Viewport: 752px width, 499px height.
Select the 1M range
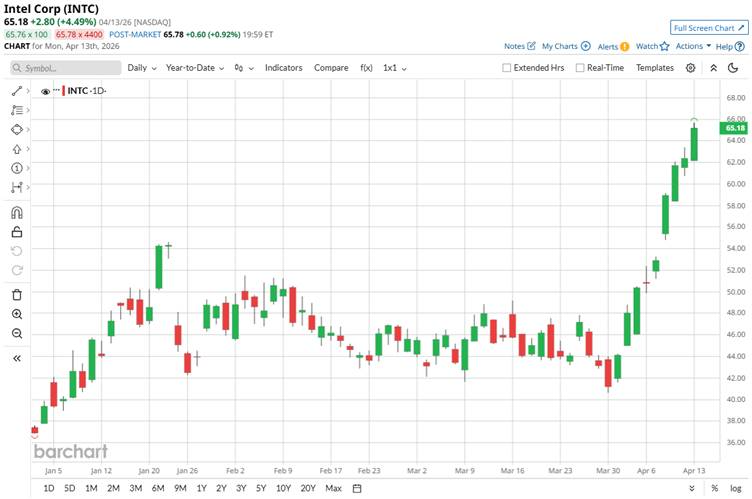91,488
